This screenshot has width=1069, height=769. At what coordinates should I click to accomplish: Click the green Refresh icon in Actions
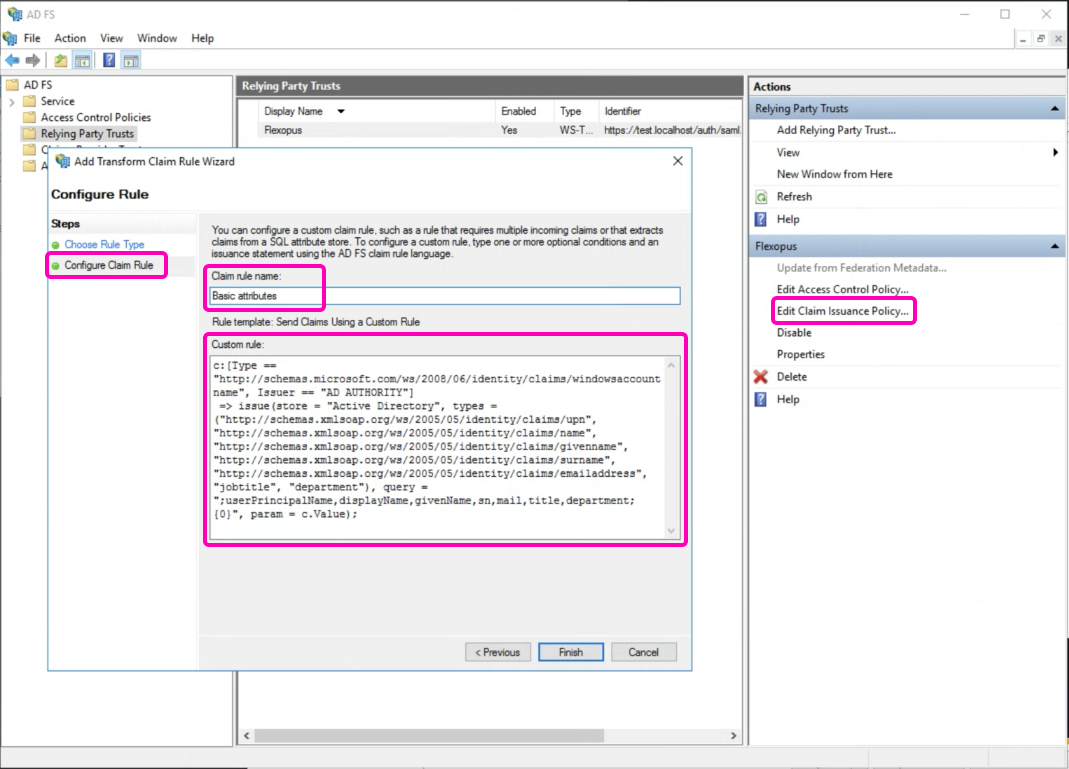[761, 197]
